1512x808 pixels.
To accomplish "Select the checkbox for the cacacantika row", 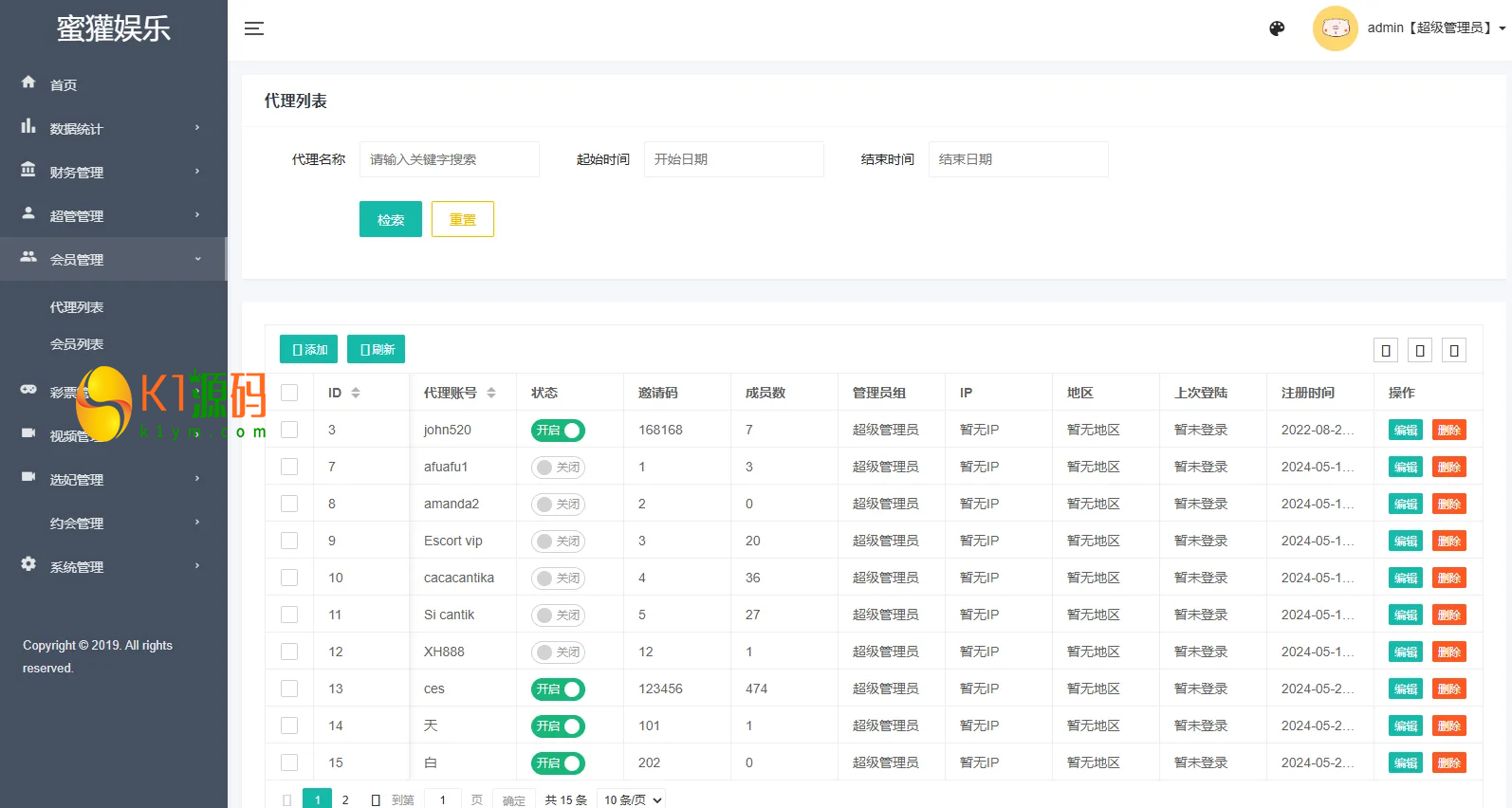I will click(x=289, y=578).
